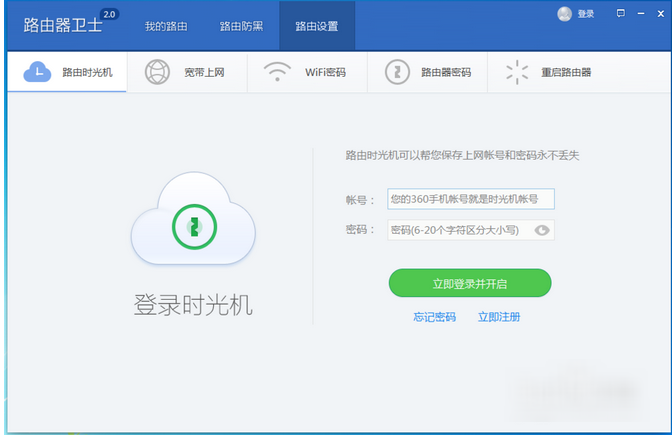Screen dimensions: 672x435
Task: Open the 忘记密码 link
Action: point(435,317)
